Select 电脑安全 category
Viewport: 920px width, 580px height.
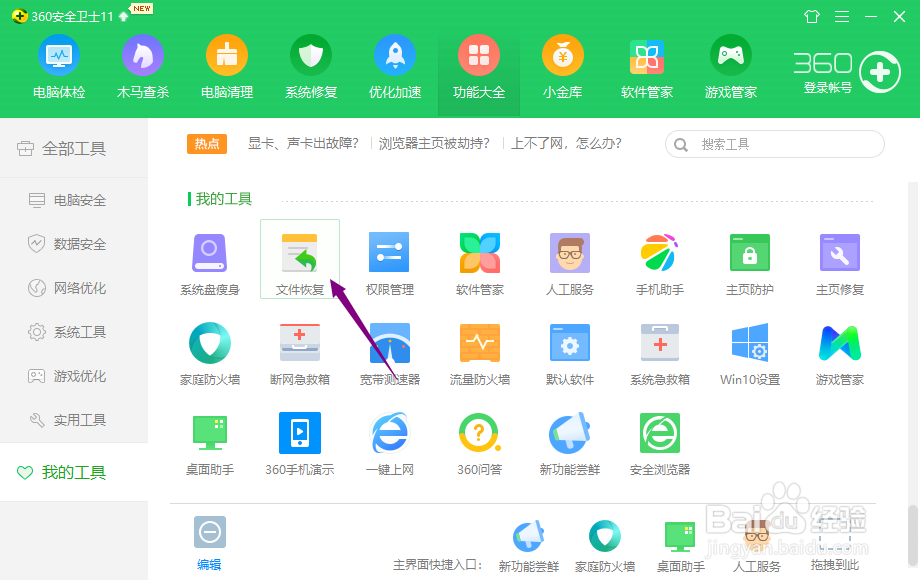[74, 200]
